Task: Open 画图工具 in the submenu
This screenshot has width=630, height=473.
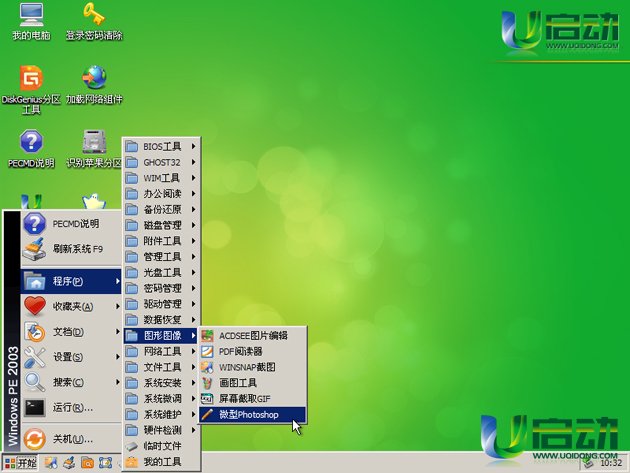Action: (253, 383)
